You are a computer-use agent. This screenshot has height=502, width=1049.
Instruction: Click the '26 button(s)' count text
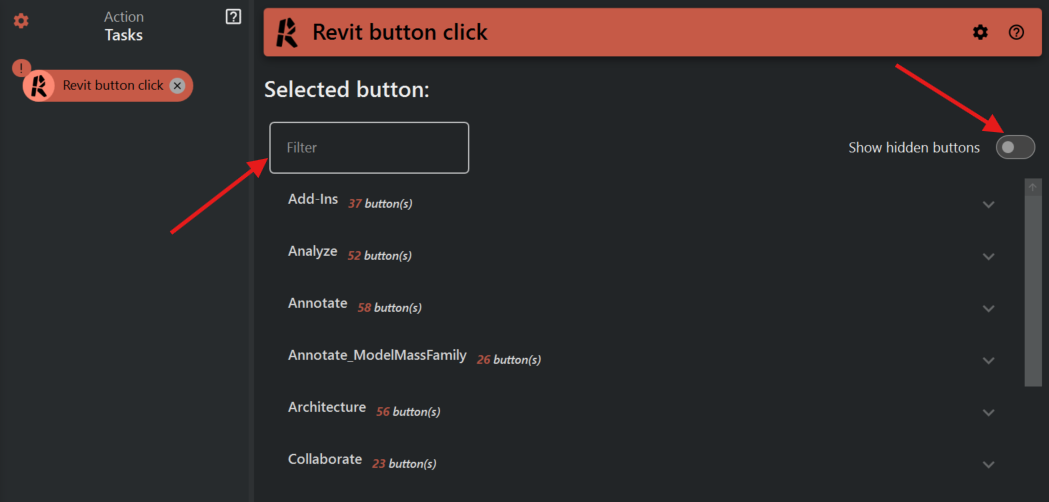coord(508,360)
